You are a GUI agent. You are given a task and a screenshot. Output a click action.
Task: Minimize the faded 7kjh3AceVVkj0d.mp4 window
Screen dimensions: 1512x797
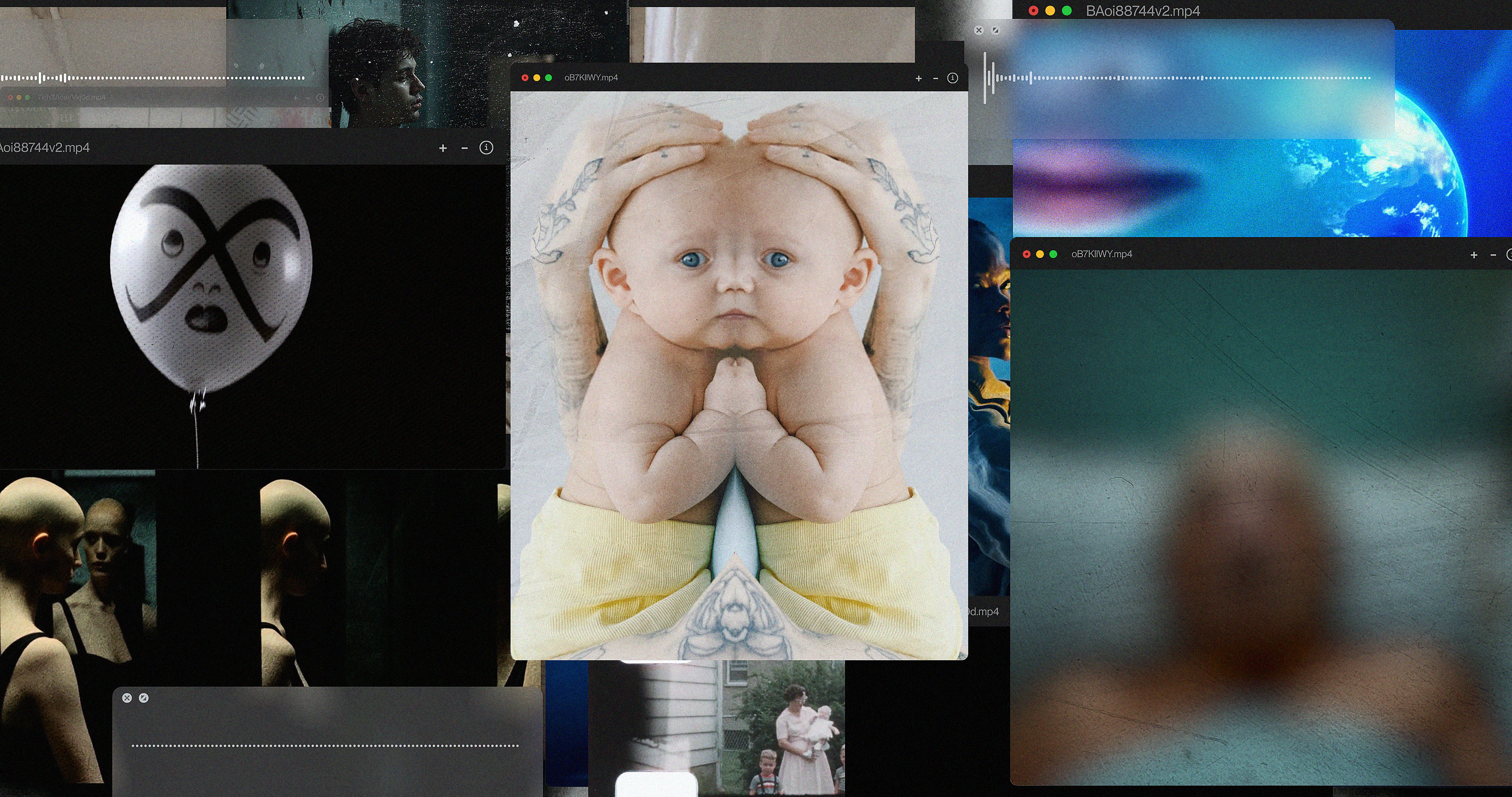coord(19,97)
